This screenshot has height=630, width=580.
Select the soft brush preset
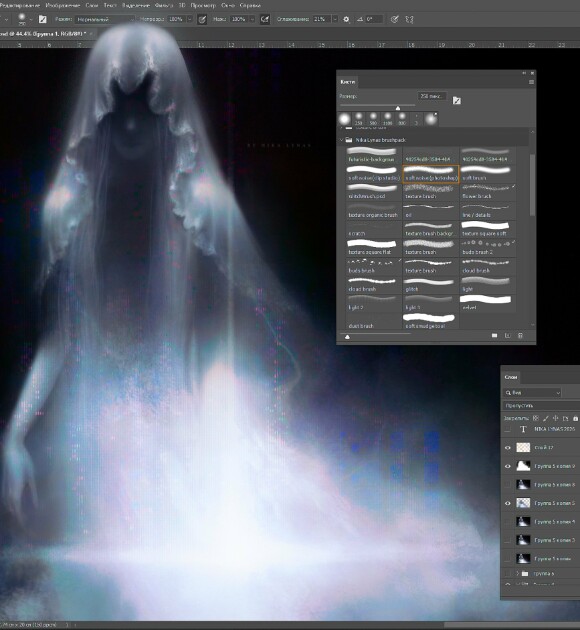point(487,174)
